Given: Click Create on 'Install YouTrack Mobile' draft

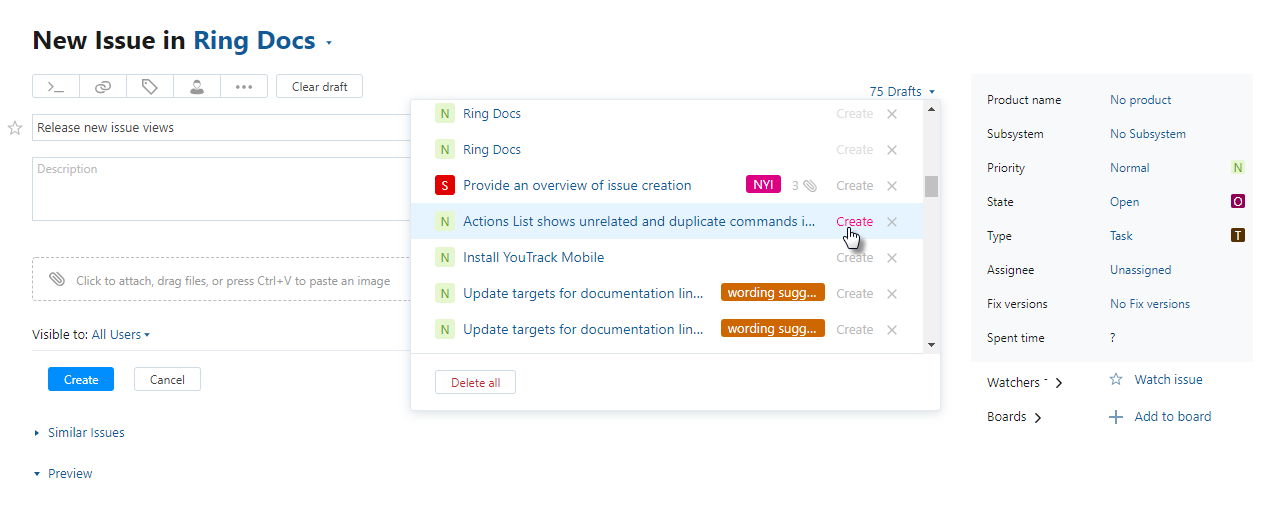Looking at the screenshot, I should (855, 258).
